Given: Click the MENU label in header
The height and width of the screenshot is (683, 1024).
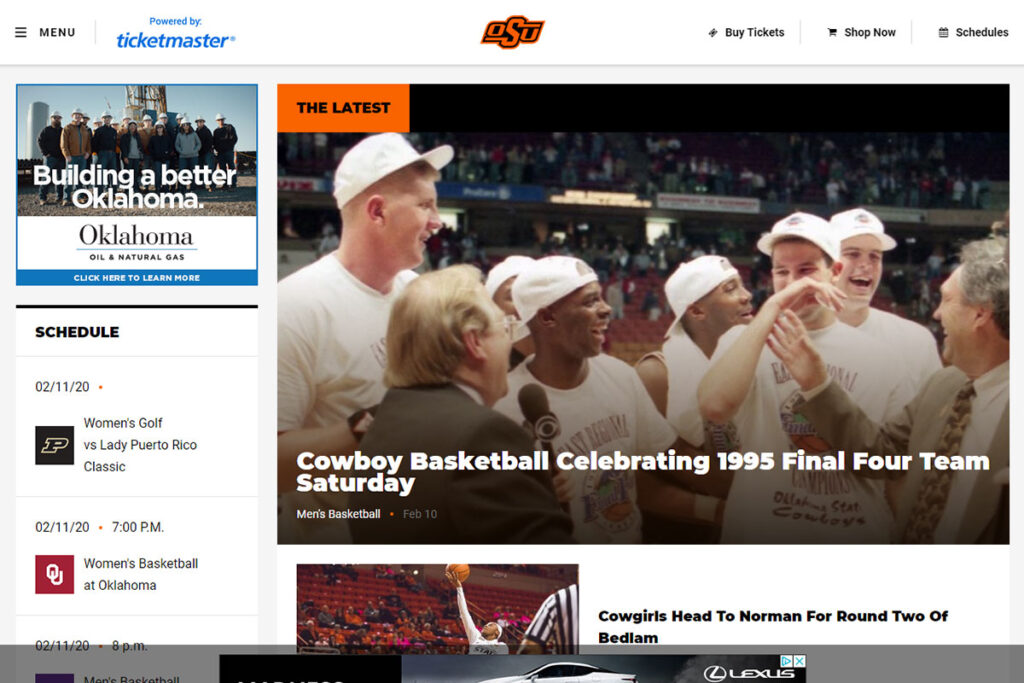Looking at the screenshot, I should click(x=57, y=32).
